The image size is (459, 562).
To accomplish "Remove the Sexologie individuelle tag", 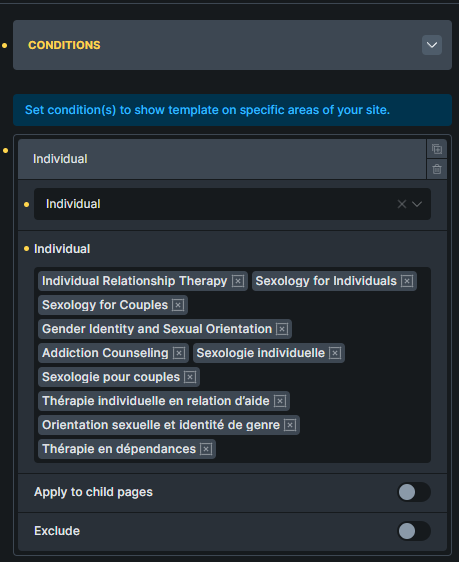I will coord(335,353).
